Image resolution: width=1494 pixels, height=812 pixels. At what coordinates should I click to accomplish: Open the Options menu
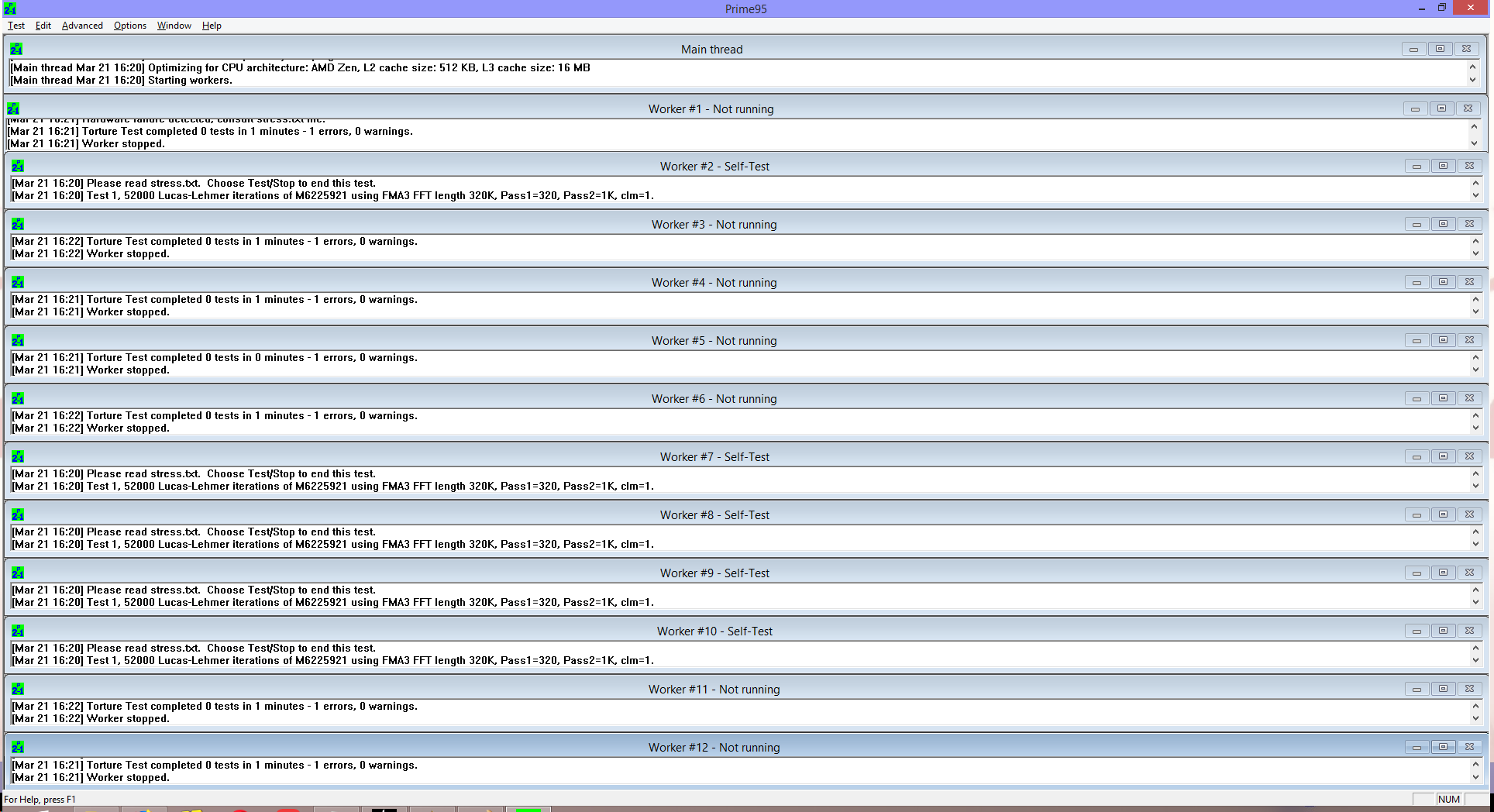pos(130,26)
